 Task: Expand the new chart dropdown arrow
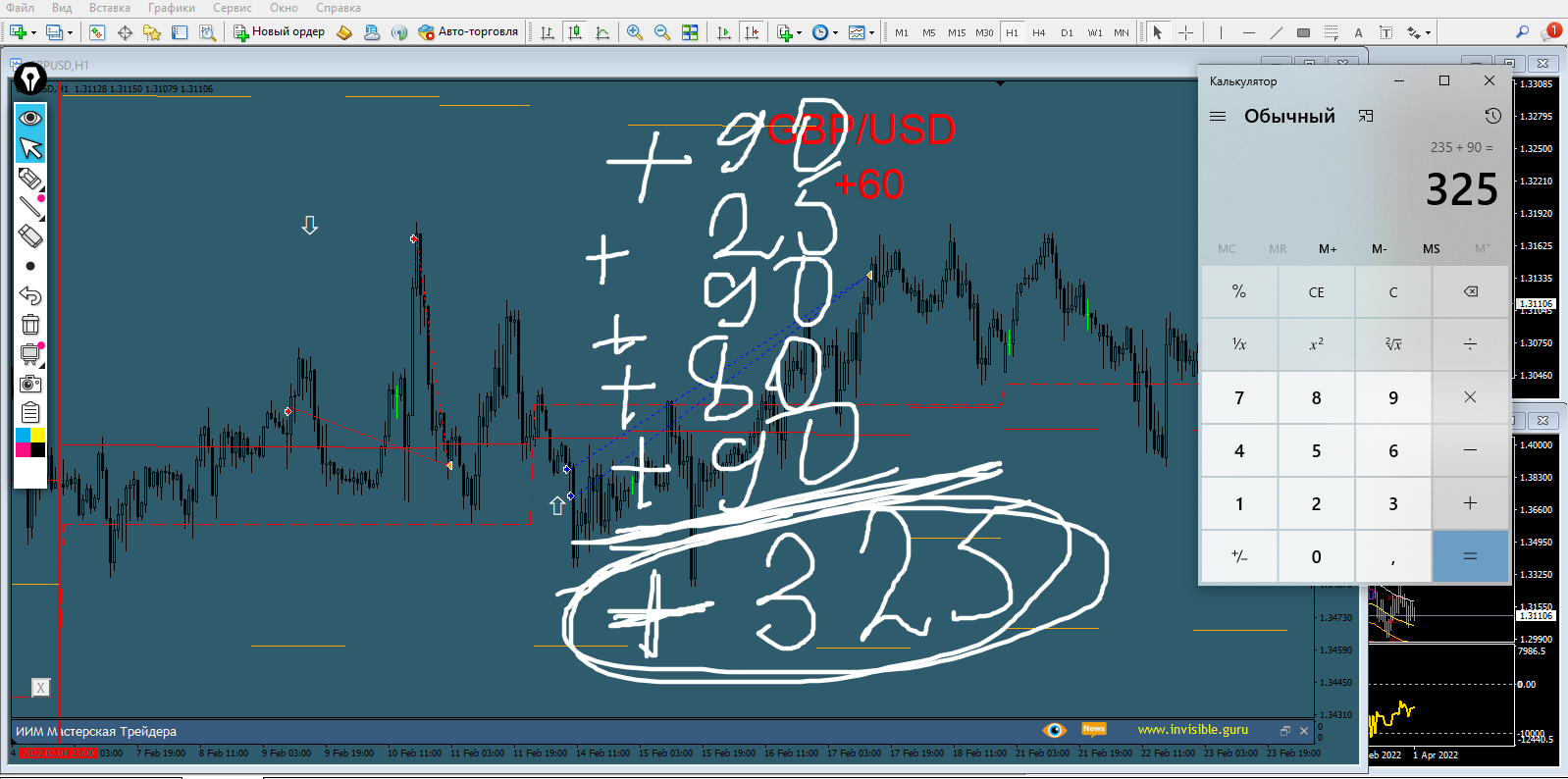coord(34,33)
